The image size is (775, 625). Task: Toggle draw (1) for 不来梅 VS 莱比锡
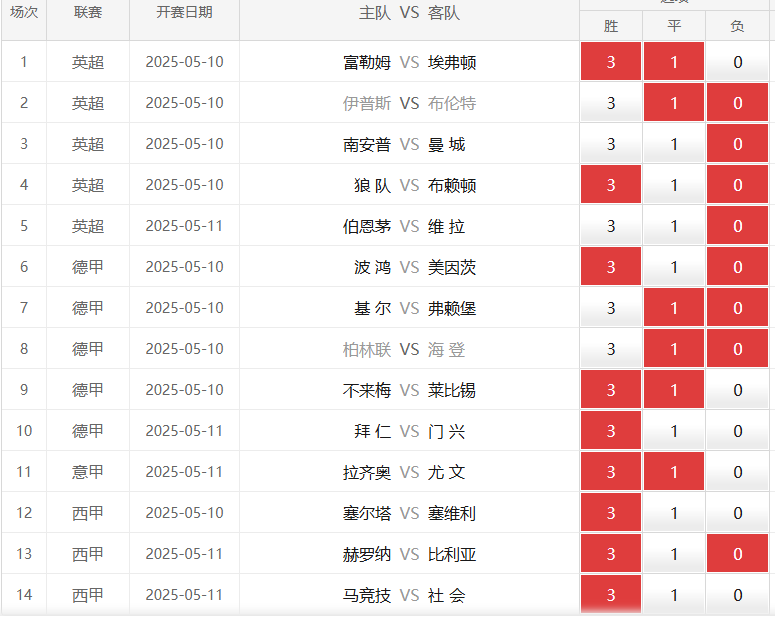tap(674, 389)
